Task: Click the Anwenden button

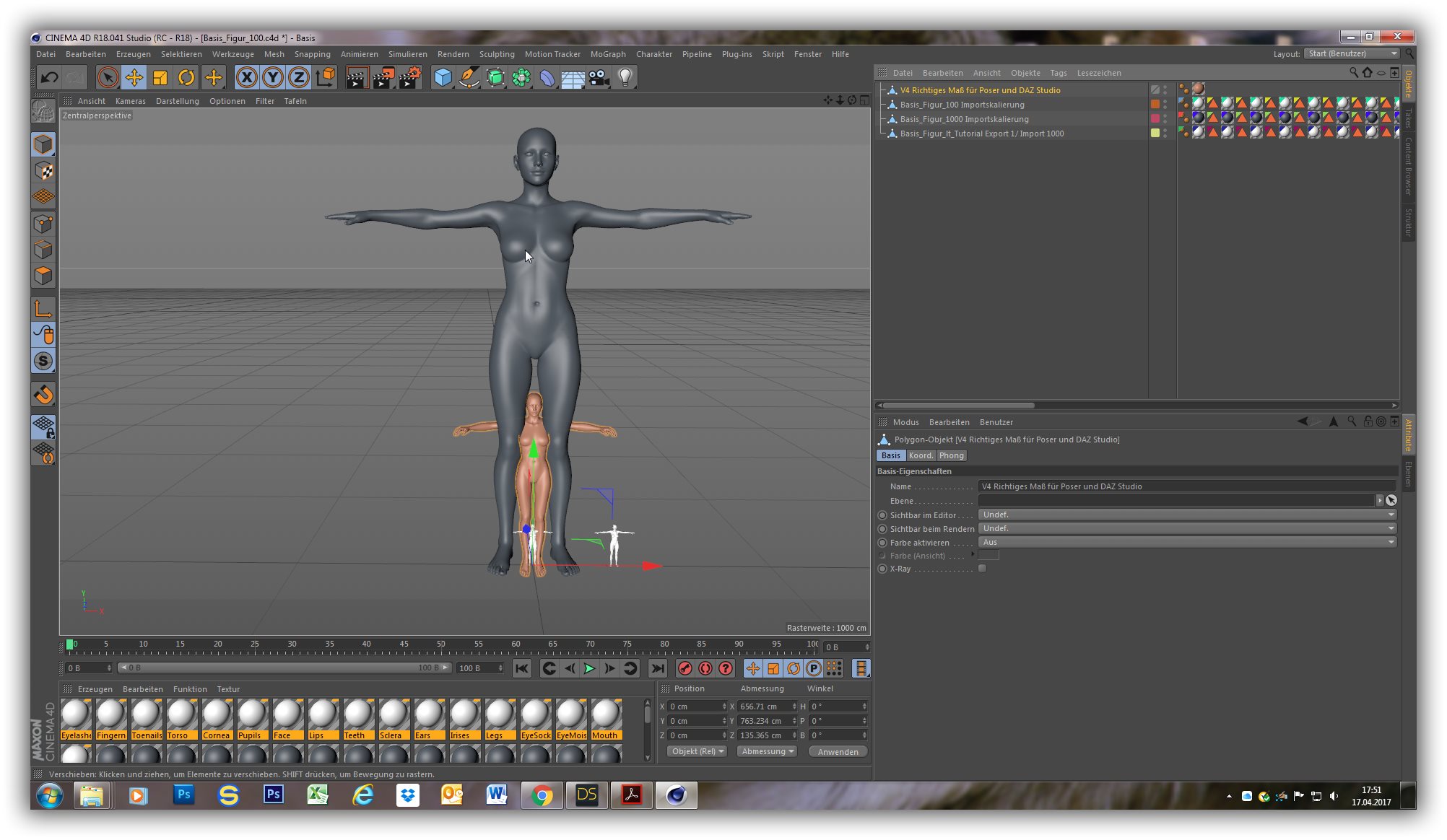Action: 838,751
